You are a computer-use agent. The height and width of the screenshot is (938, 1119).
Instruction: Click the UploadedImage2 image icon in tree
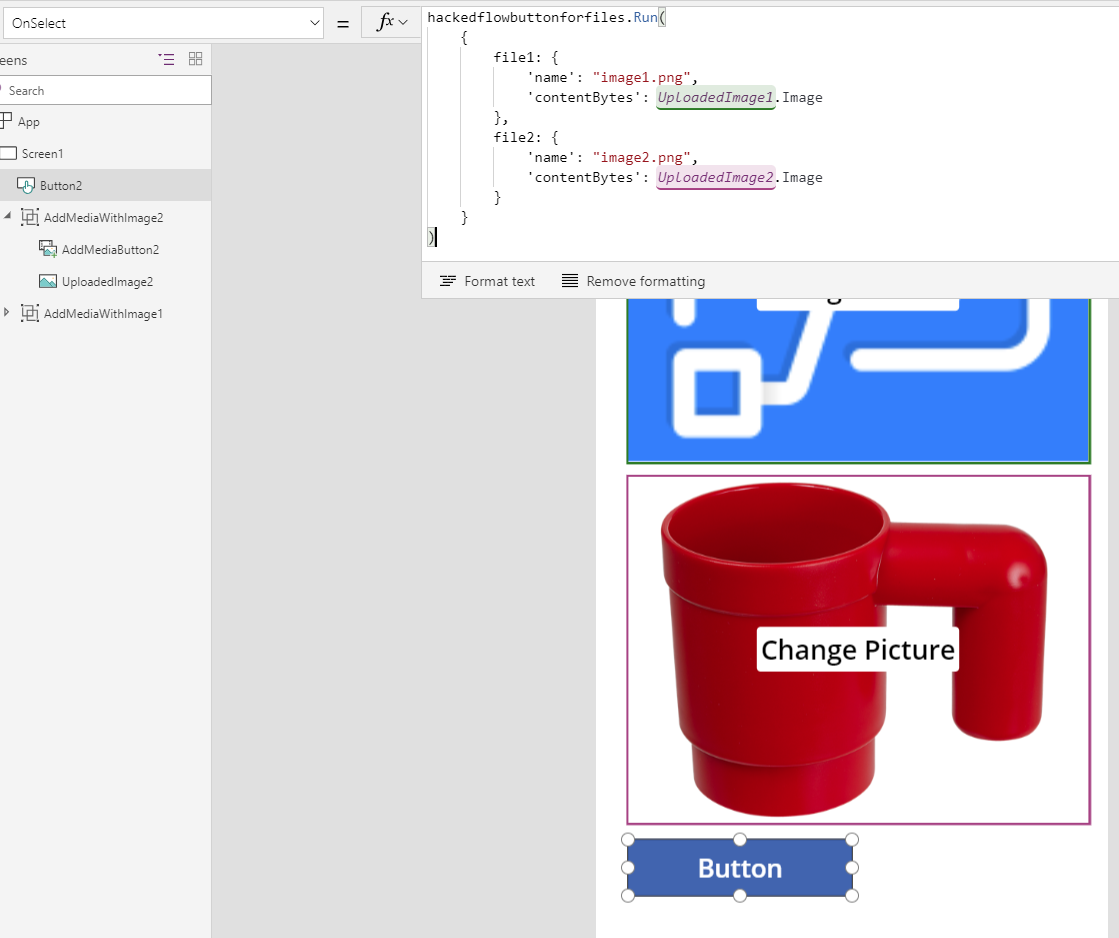coord(47,281)
